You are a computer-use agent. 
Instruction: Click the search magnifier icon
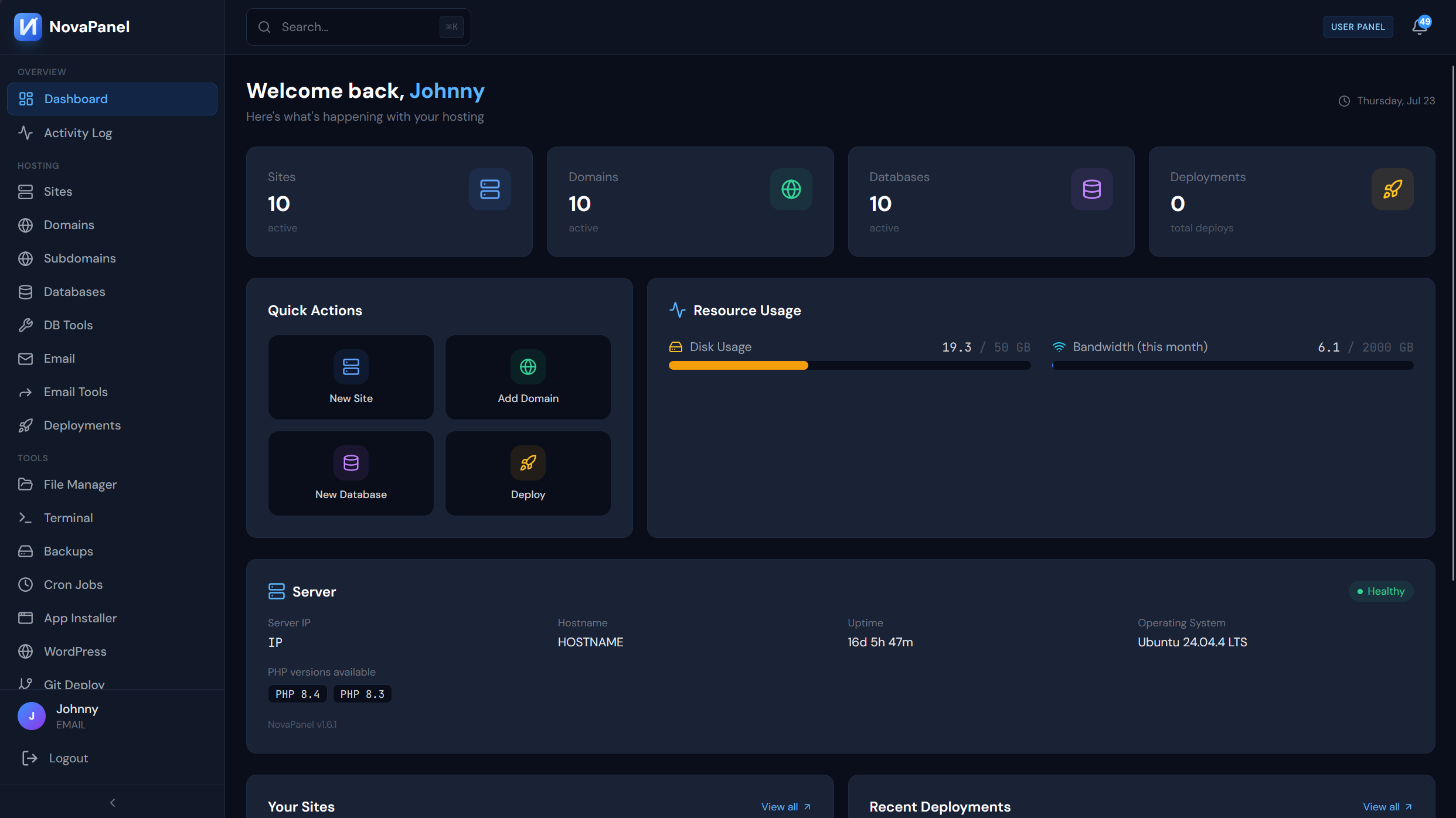(x=264, y=27)
